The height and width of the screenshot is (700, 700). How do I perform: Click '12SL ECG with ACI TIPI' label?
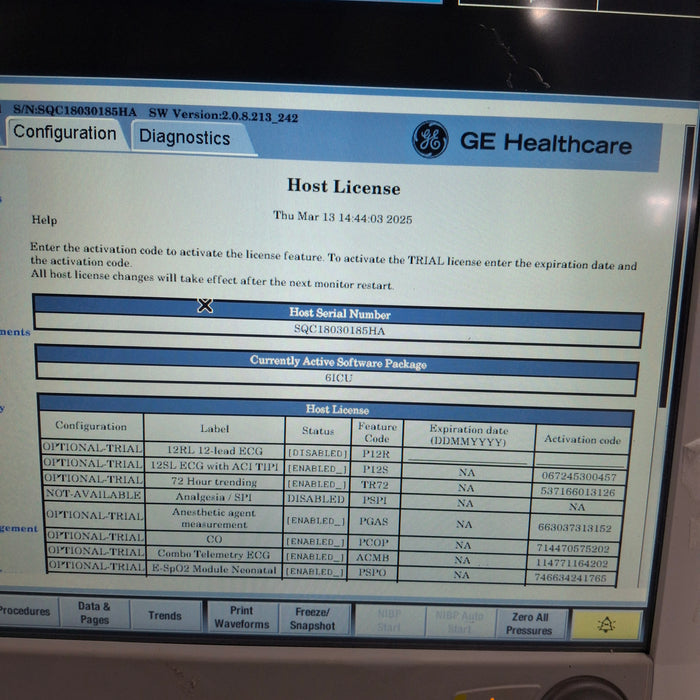(x=214, y=466)
